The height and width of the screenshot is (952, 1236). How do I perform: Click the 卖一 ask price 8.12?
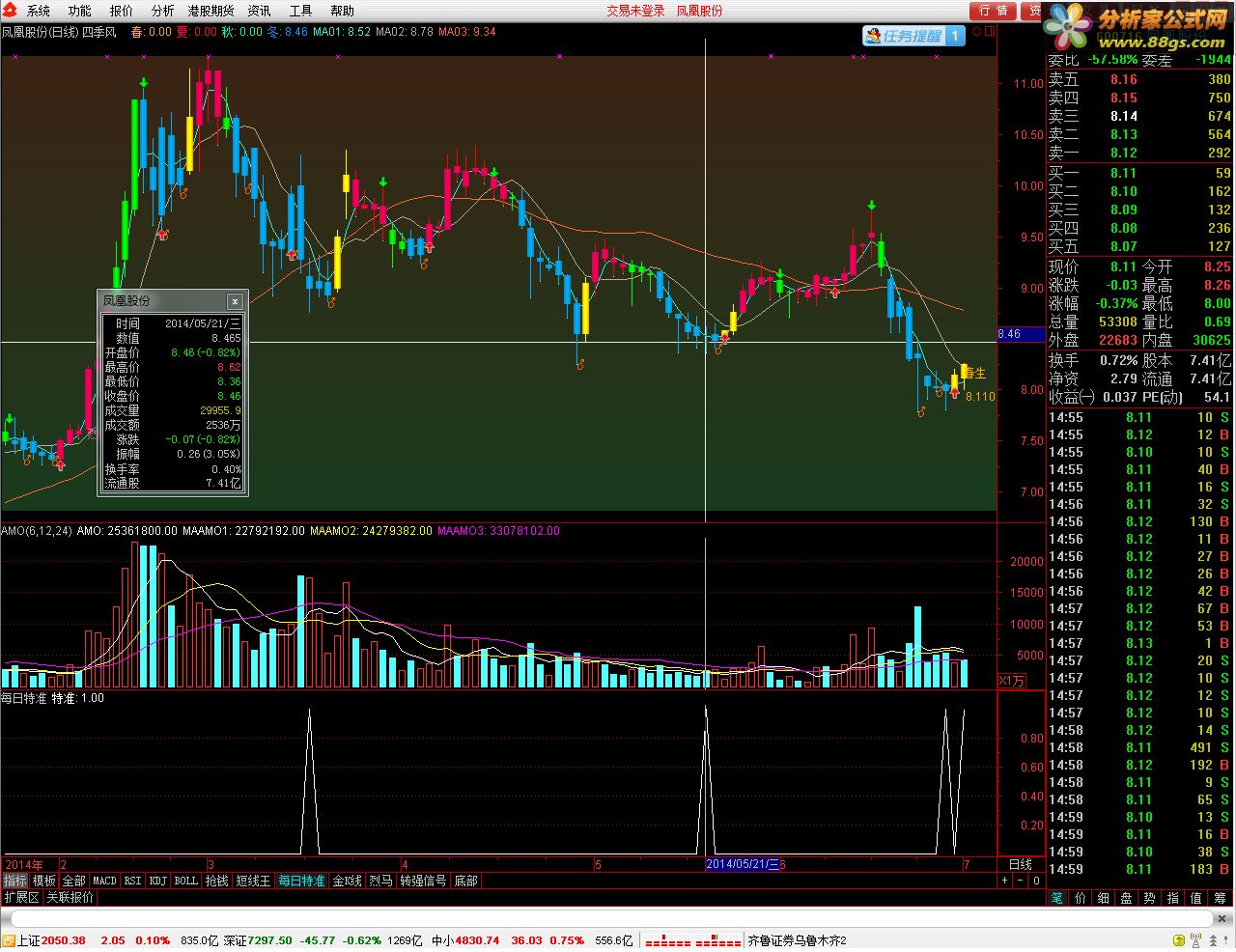click(x=1124, y=153)
